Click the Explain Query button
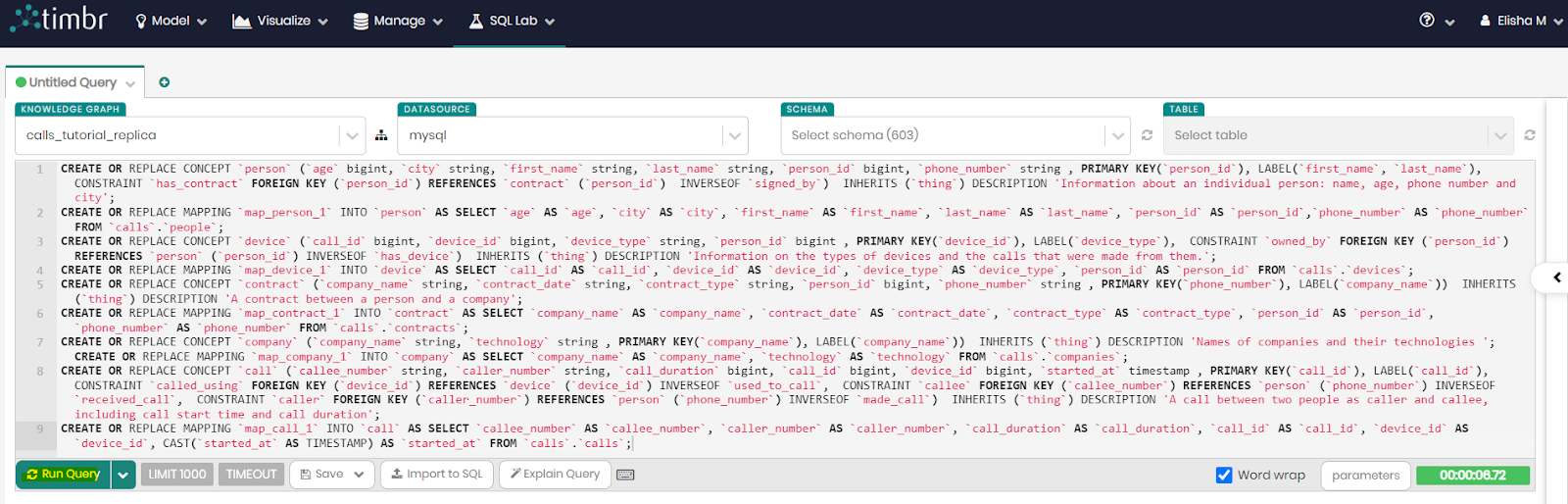This screenshot has width=1568, height=504. 555,475
